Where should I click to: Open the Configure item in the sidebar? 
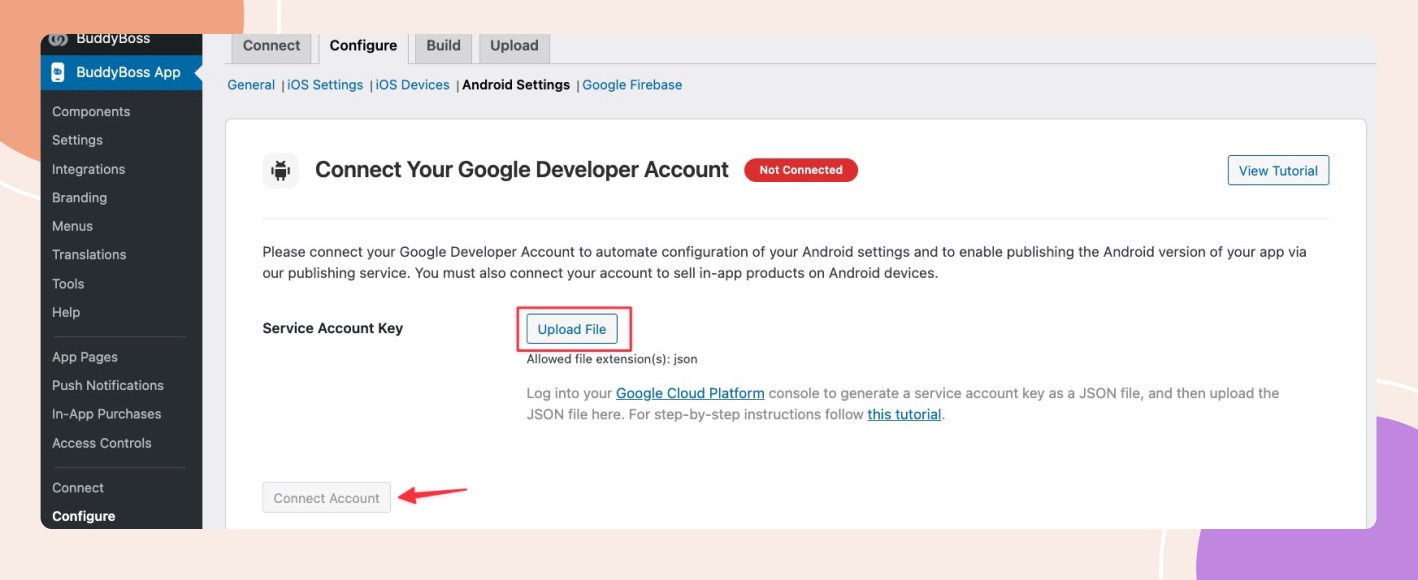[84, 516]
